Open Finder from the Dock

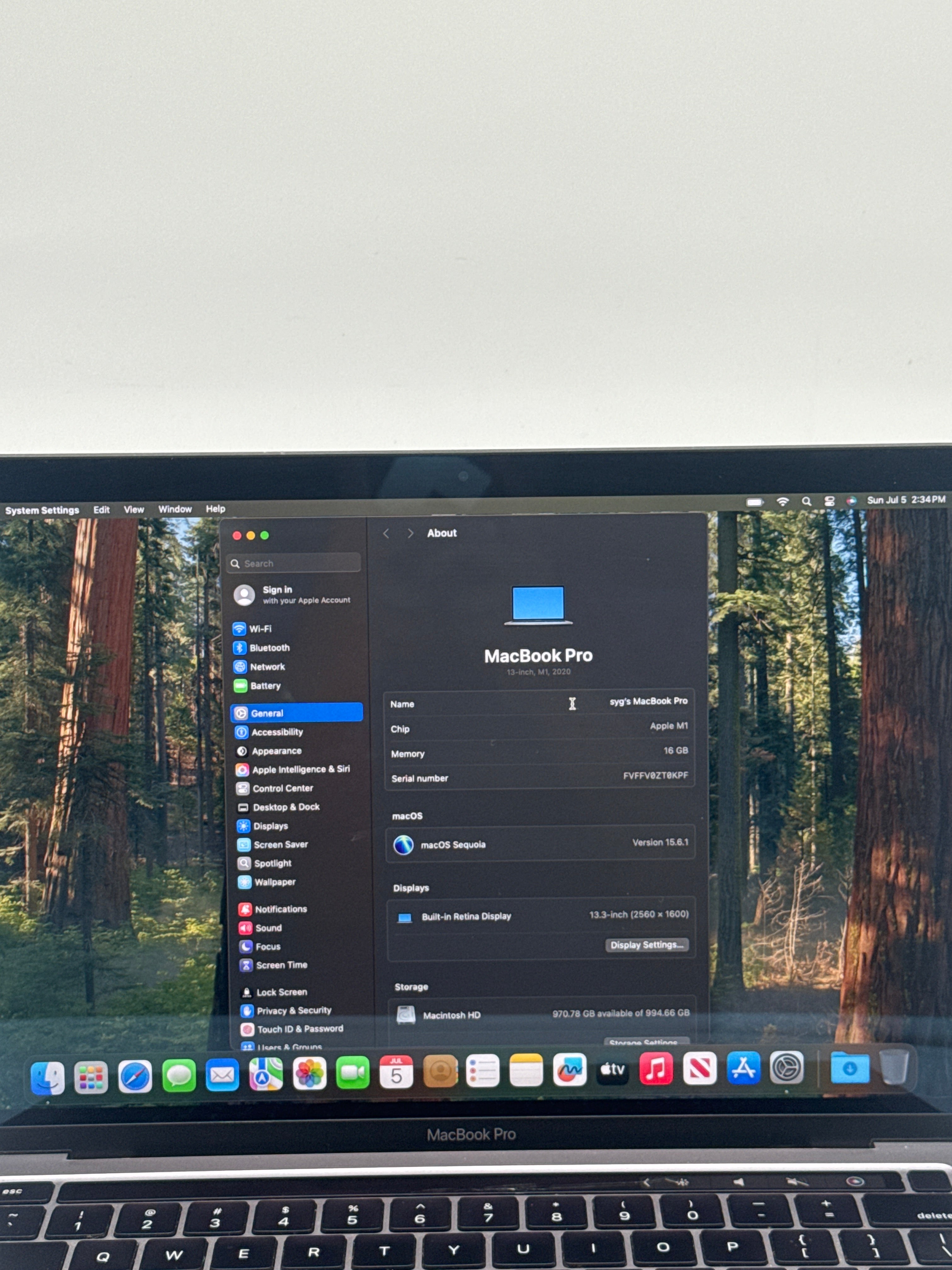48,1078
